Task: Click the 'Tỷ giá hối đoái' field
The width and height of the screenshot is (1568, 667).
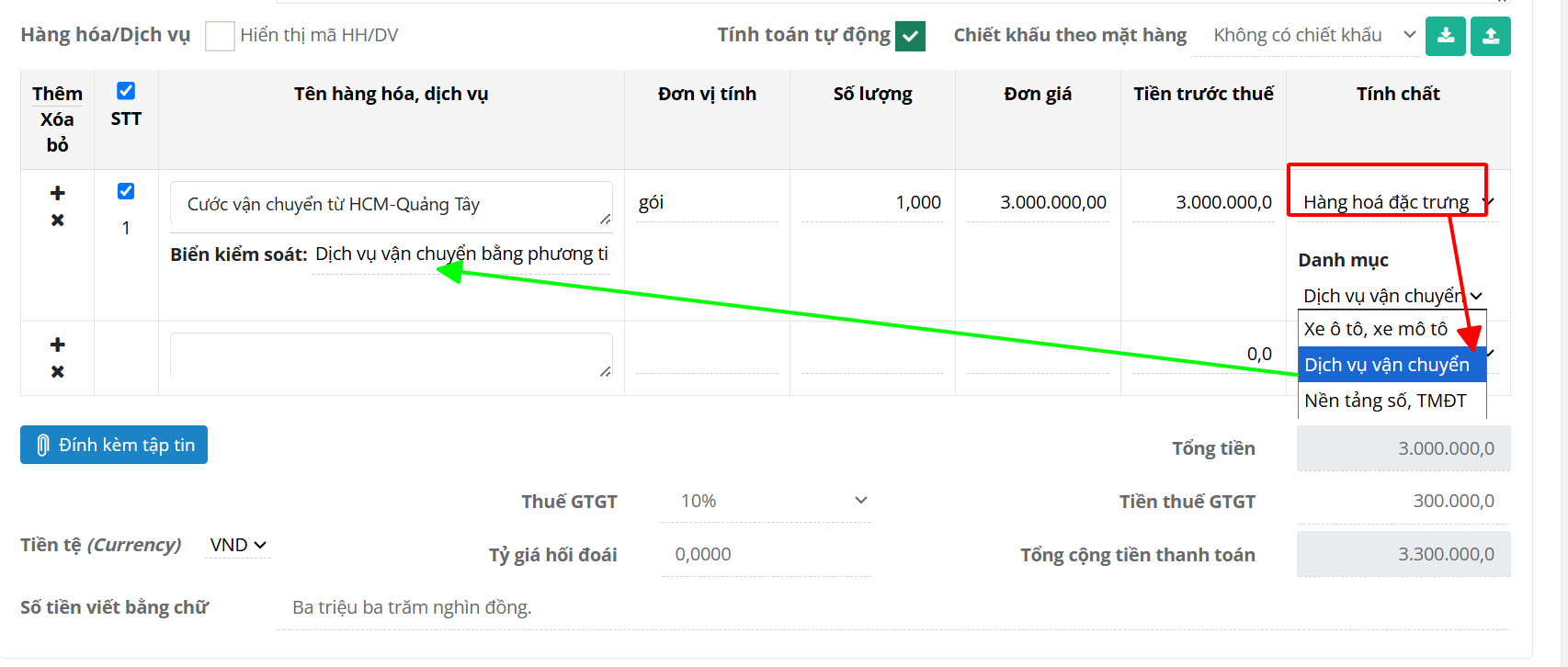Action: tap(765, 554)
